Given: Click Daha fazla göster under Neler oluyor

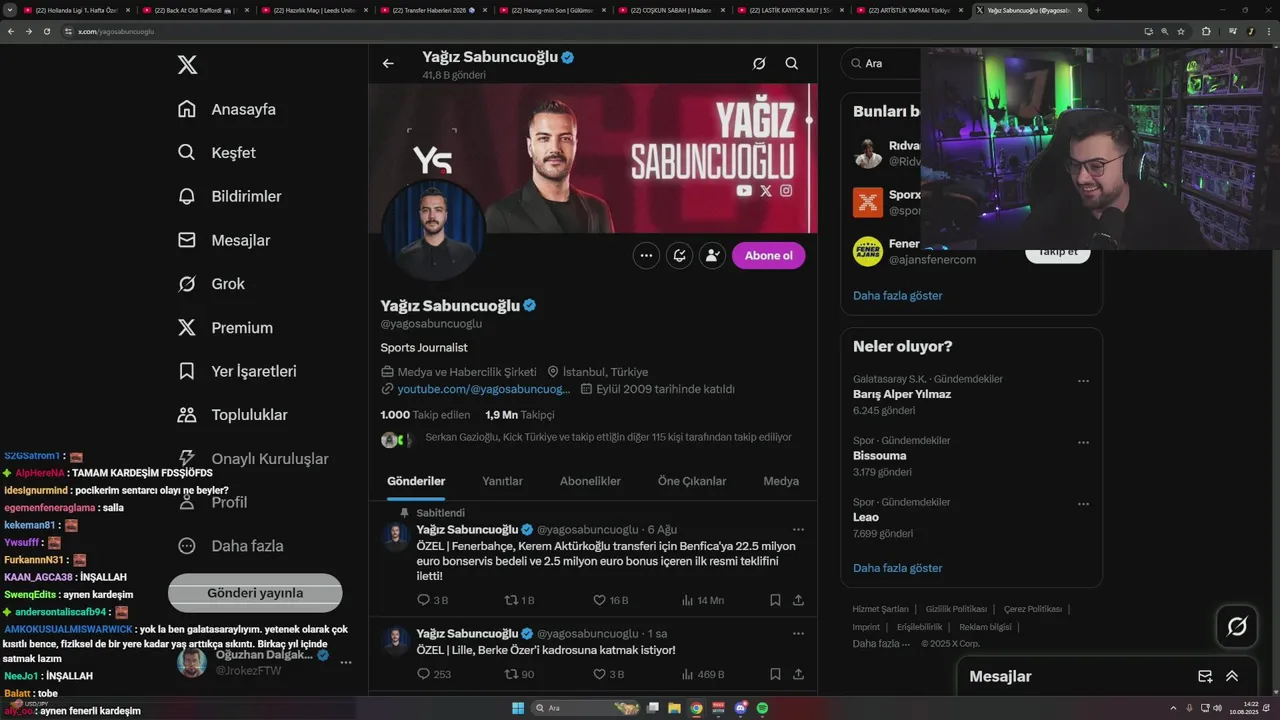Looking at the screenshot, I should point(897,568).
